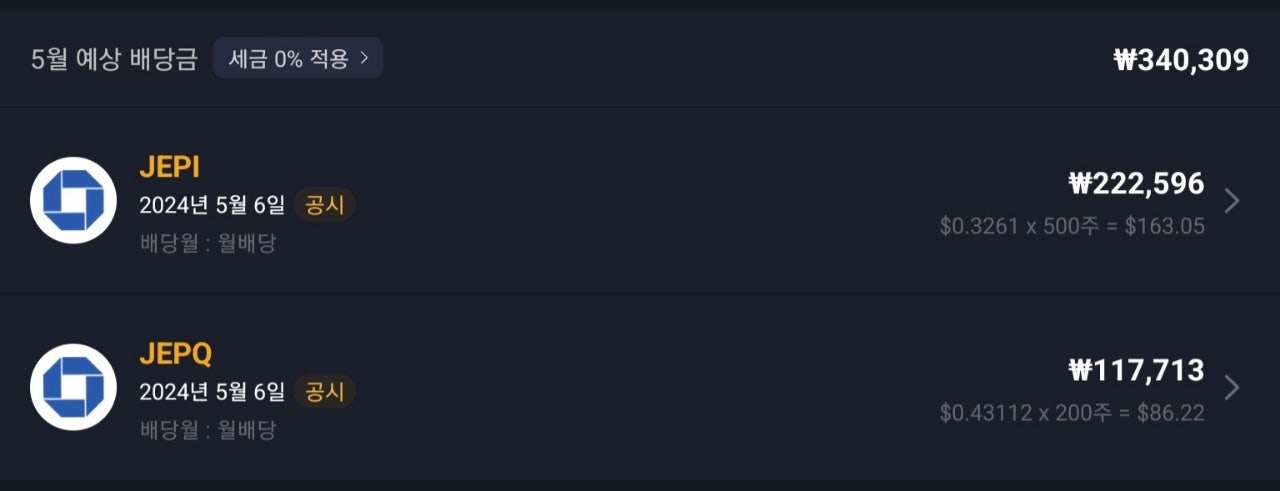Click JEPQ date 2024년 5월 6일
The width and height of the screenshot is (1280, 491).
[212, 392]
